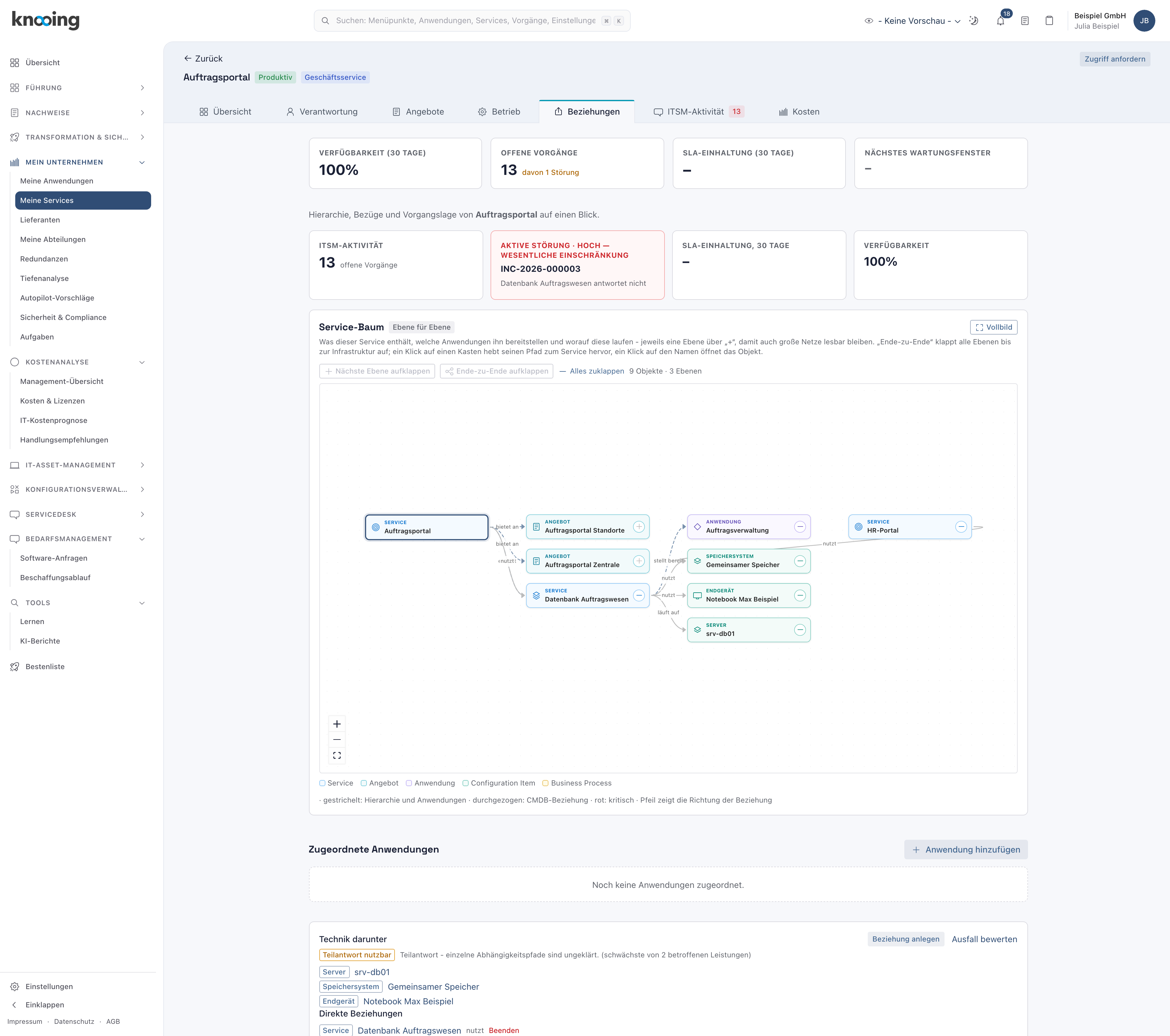Expand the IT-ASSET-MANAGEMENT section
Viewport: 1170px width, 1036px height.
click(x=78, y=465)
